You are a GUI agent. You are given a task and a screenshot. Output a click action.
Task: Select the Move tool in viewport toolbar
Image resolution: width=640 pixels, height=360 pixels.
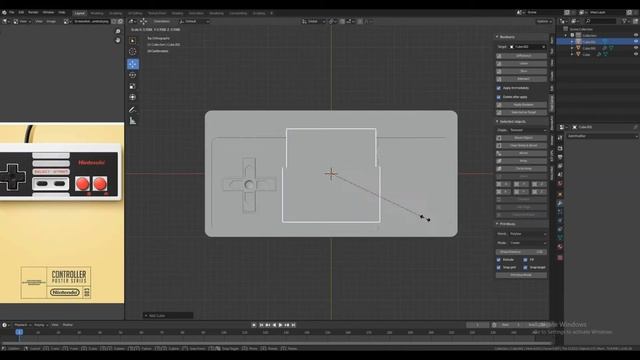pos(133,64)
